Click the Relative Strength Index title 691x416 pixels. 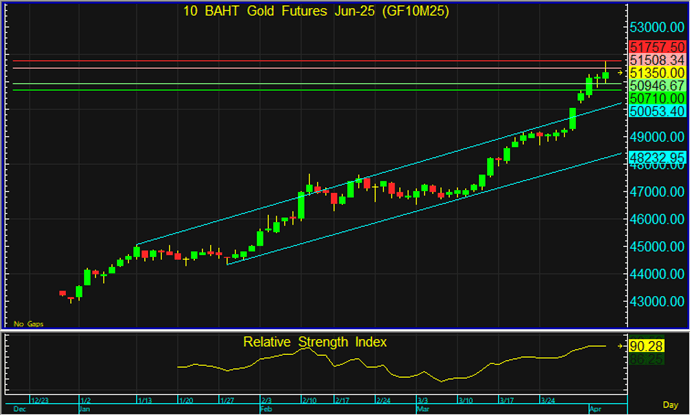pyautogui.click(x=315, y=342)
